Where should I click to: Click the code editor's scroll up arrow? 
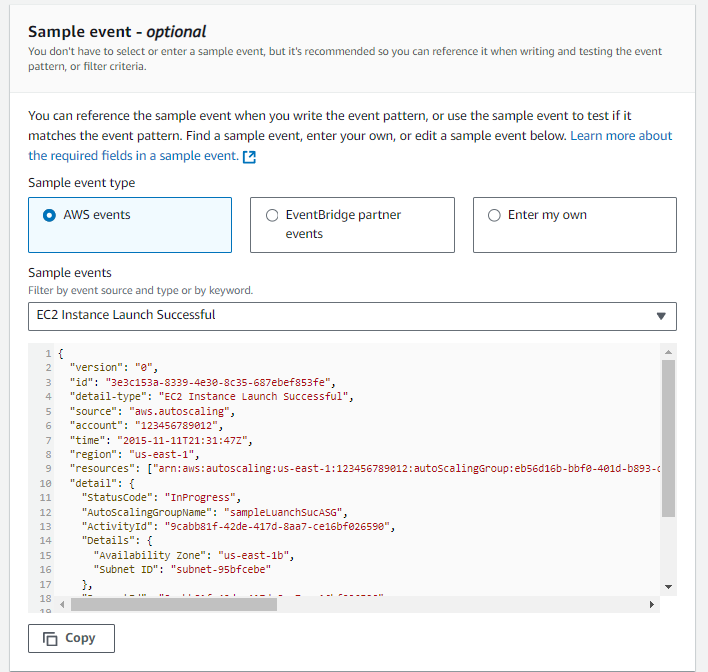pos(668,352)
